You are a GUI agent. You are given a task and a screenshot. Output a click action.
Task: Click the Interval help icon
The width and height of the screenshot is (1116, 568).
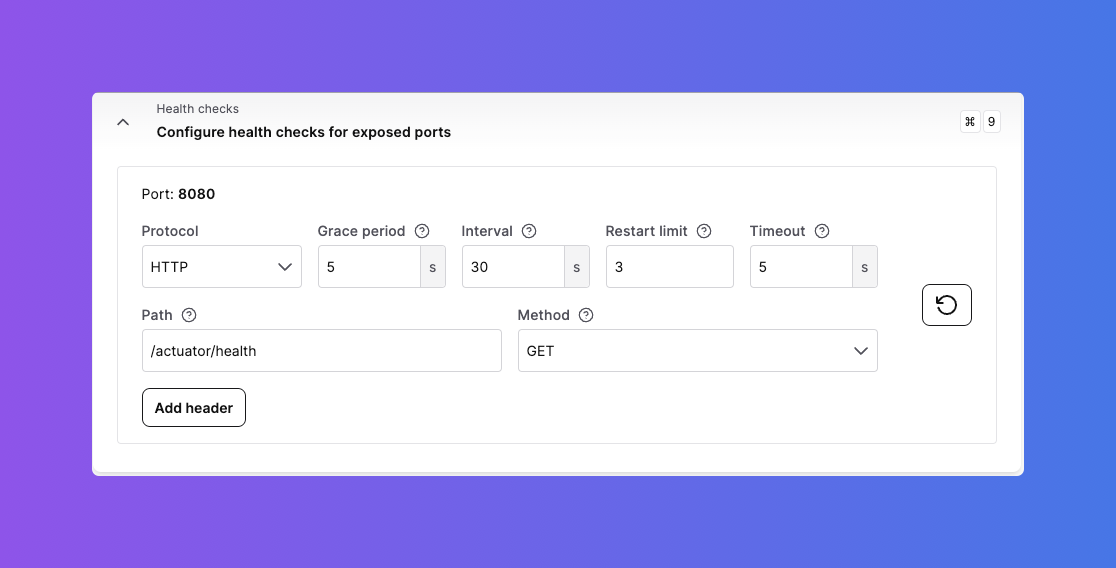point(529,231)
